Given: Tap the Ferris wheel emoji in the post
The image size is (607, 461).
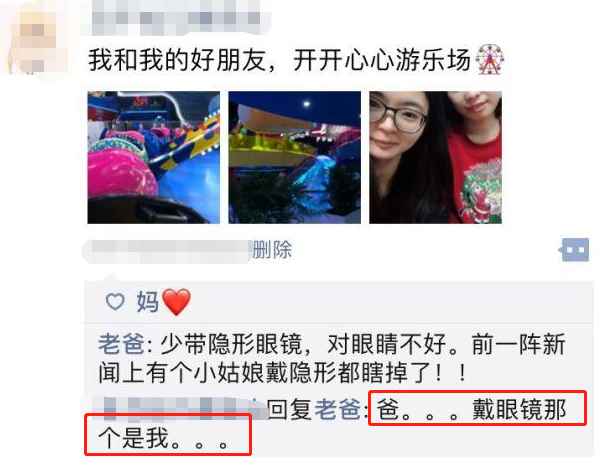Looking at the screenshot, I should click(490, 60).
